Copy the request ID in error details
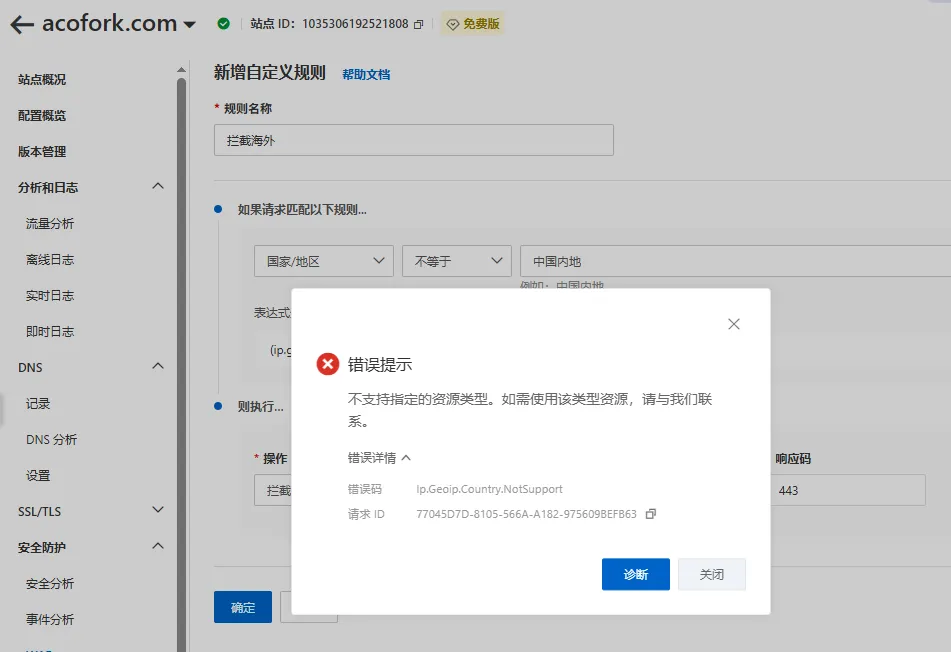The width and height of the screenshot is (951, 652). pyautogui.click(x=651, y=514)
